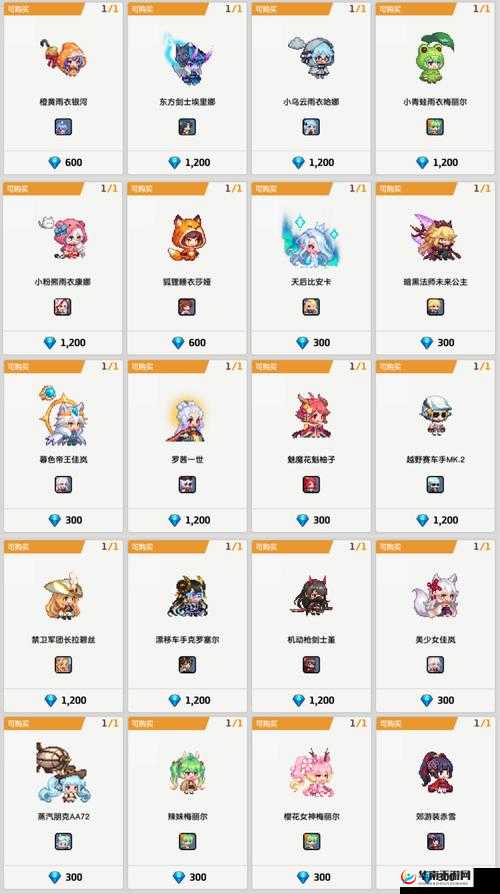Viewport: 500px width, 894px height.
Task: Open the 暮色帝王佳岚 costume sprite
Action: (x=63, y=416)
